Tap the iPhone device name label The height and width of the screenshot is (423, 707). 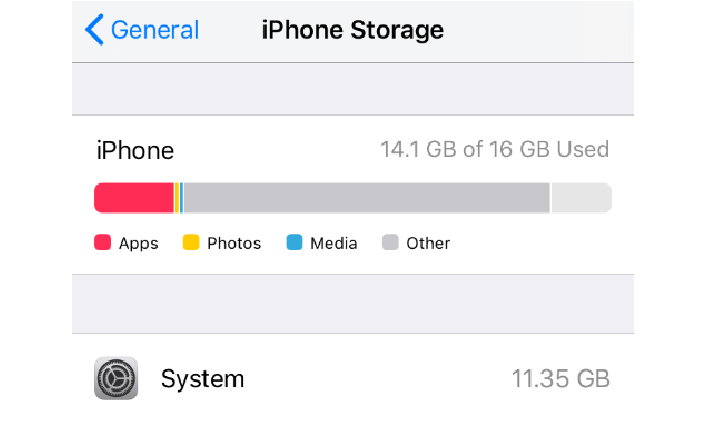click(135, 151)
